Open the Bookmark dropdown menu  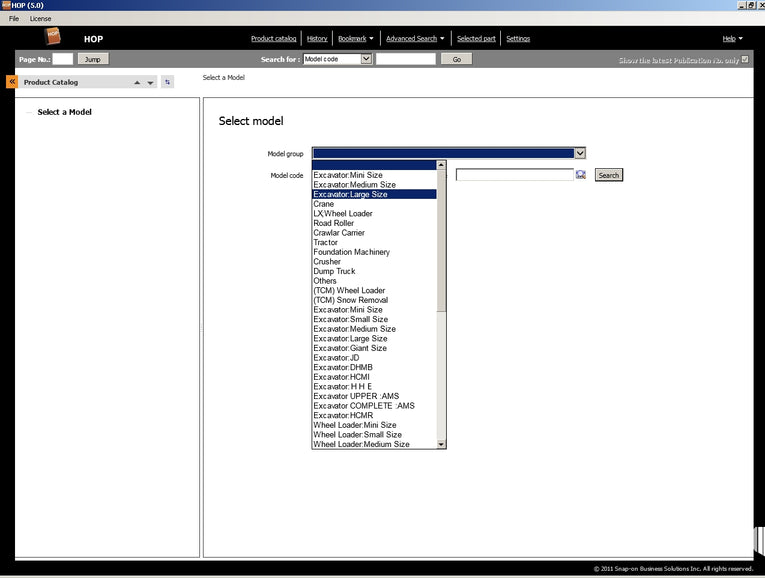click(355, 38)
